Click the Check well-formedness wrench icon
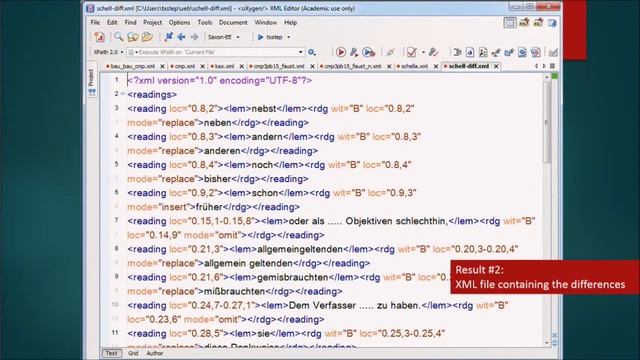This screenshot has width=640, height=360. click(433, 52)
